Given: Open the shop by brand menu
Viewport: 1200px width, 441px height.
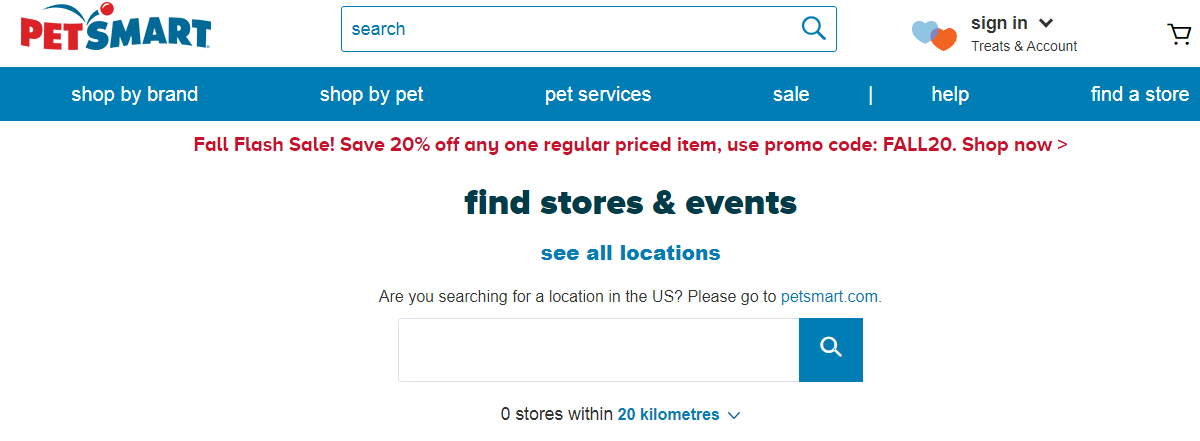Looking at the screenshot, I should coord(135,94).
